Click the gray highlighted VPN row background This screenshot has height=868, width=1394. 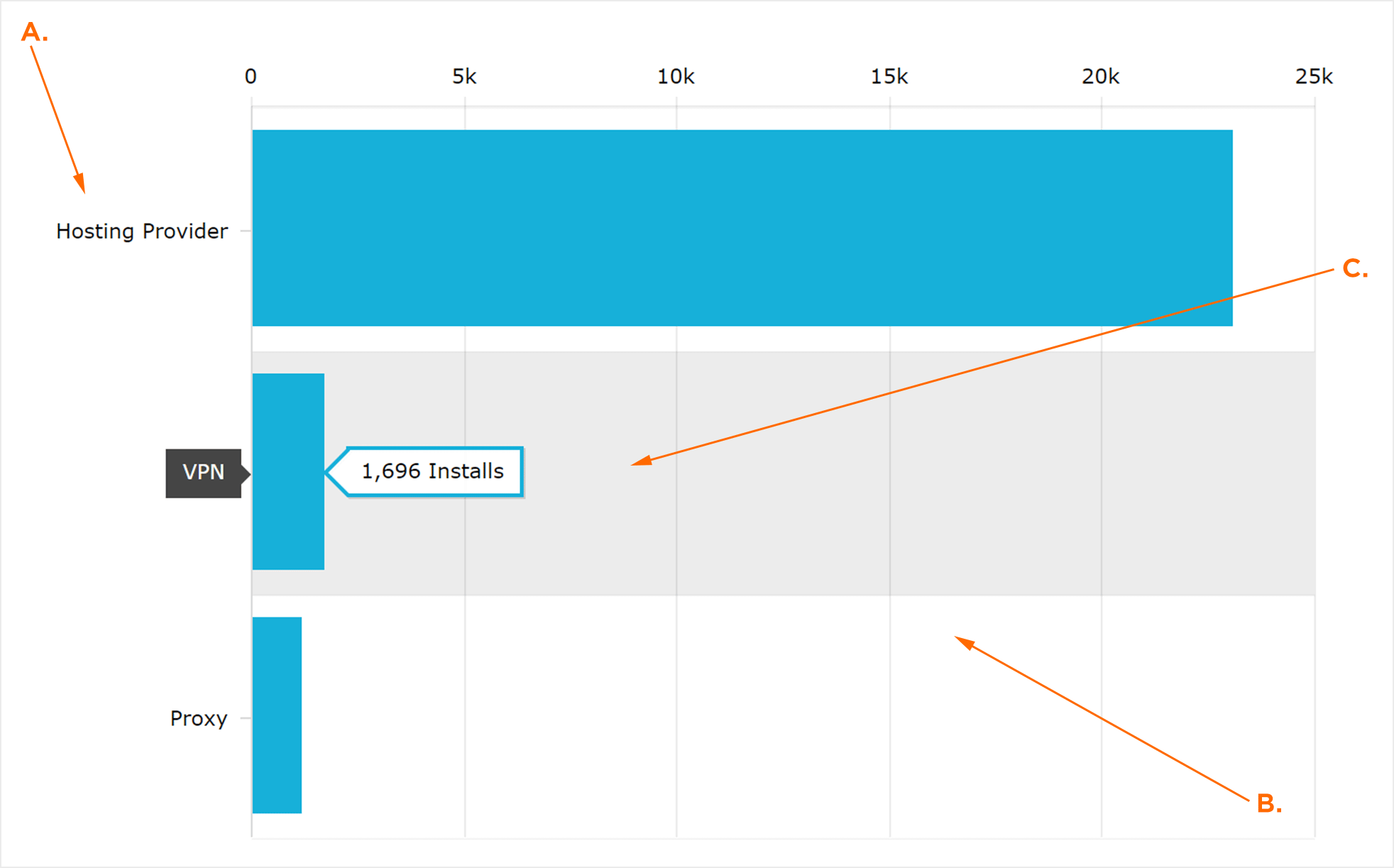pyautogui.click(x=784, y=473)
